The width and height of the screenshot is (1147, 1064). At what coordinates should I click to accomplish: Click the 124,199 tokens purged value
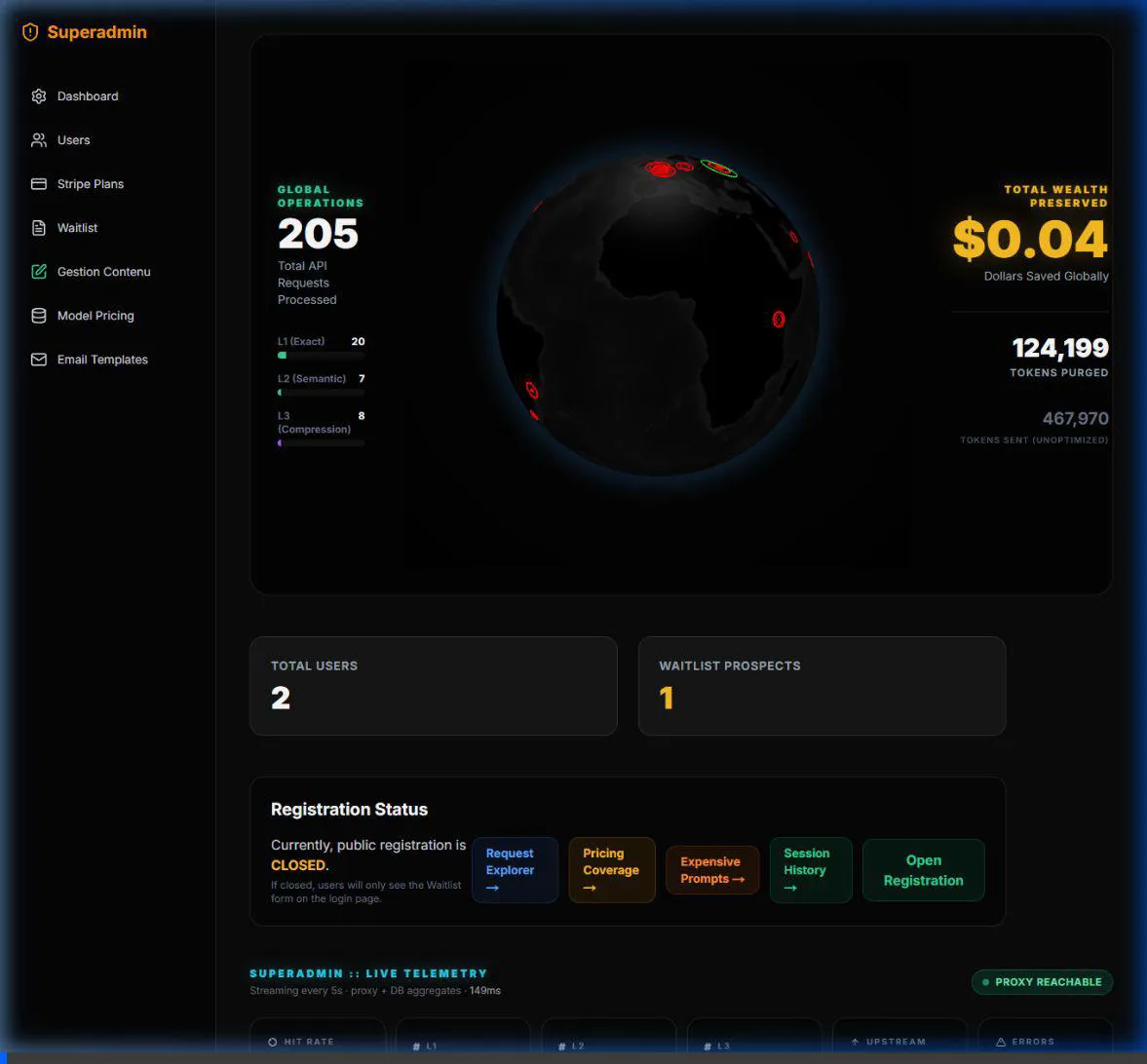point(1060,348)
